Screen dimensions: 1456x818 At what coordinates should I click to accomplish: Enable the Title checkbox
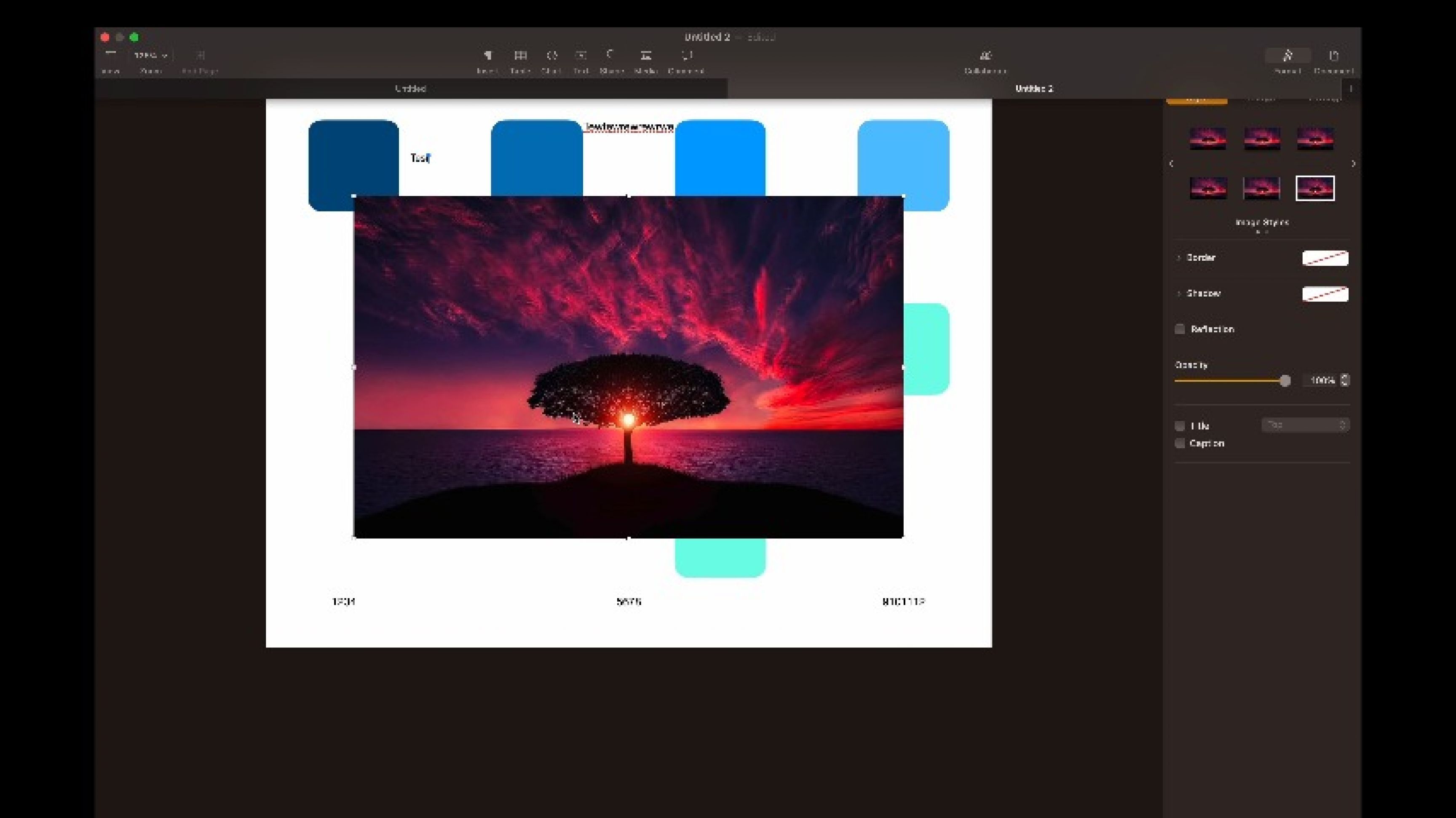(1180, 426)
